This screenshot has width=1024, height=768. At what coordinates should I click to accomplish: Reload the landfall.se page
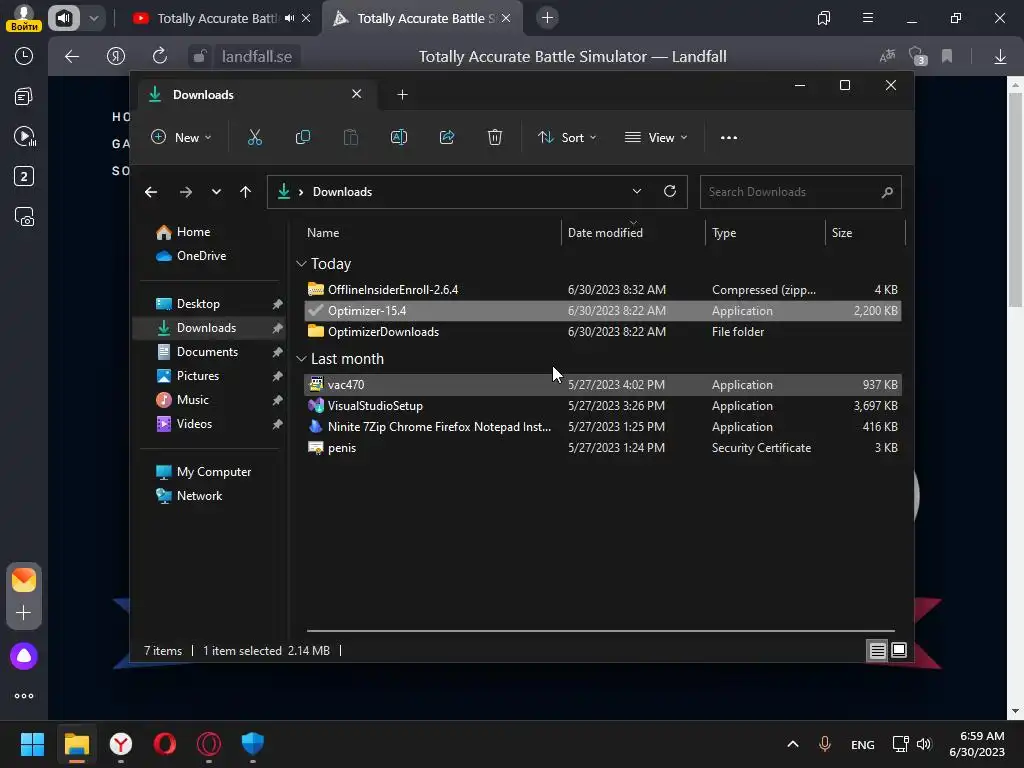(160, 56)
